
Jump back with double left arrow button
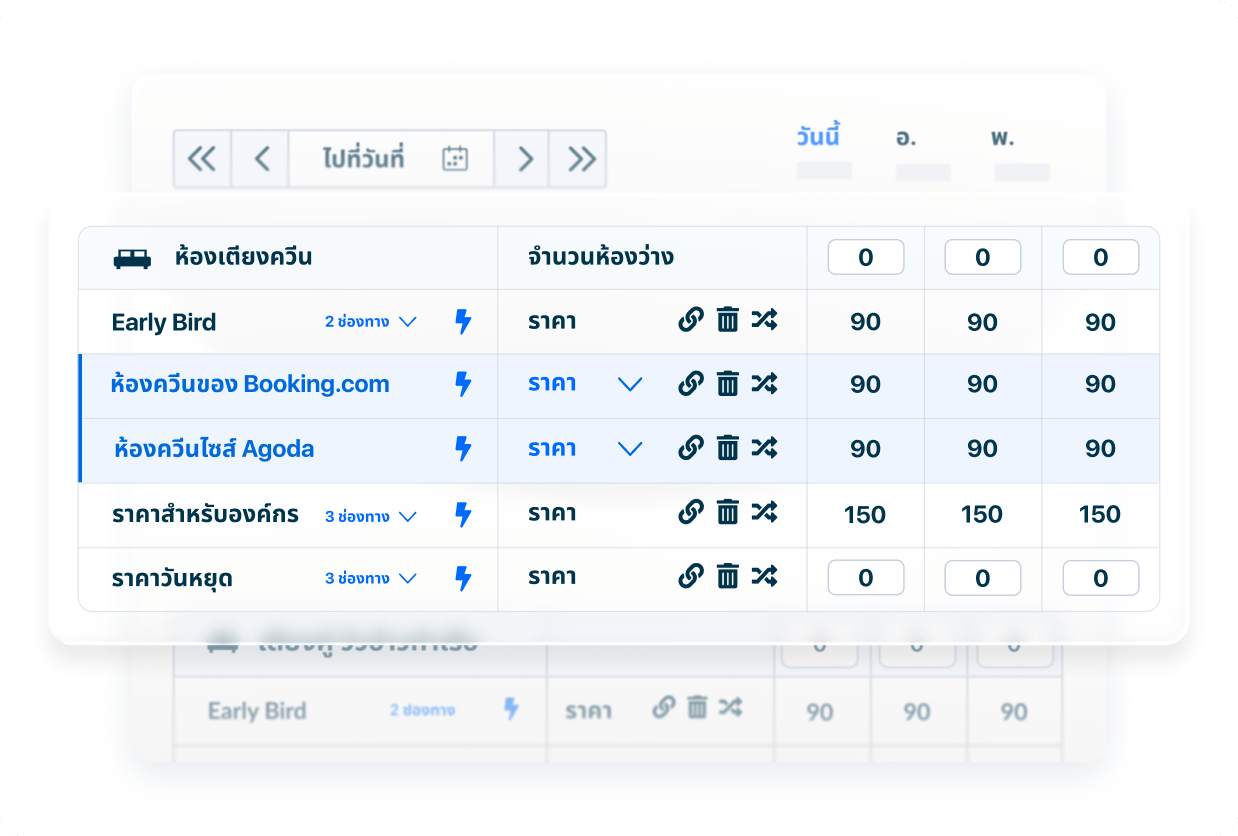pyautogui.click(x=202, y=159)
